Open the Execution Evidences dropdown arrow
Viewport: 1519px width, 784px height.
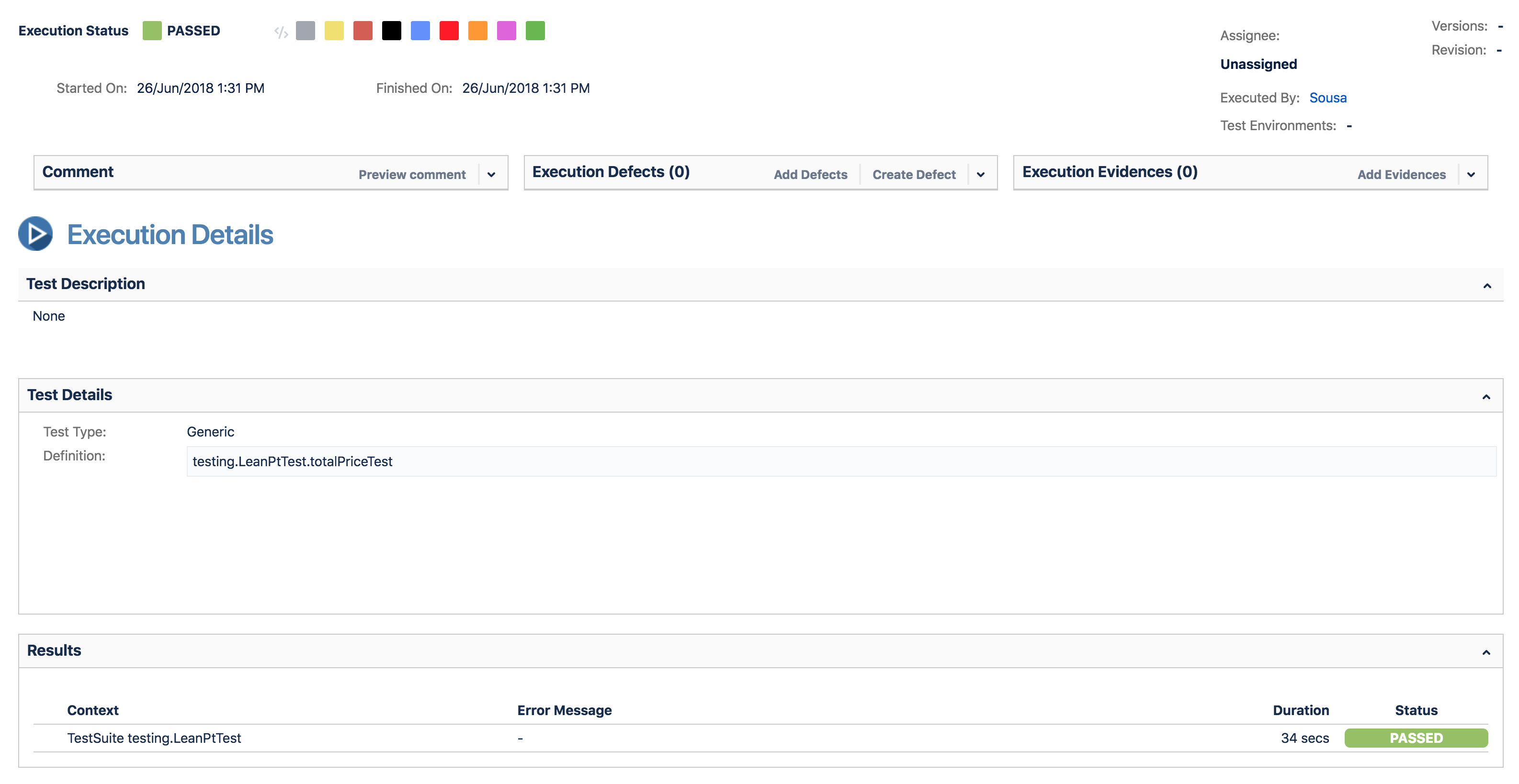click(x=1471, y=175)
